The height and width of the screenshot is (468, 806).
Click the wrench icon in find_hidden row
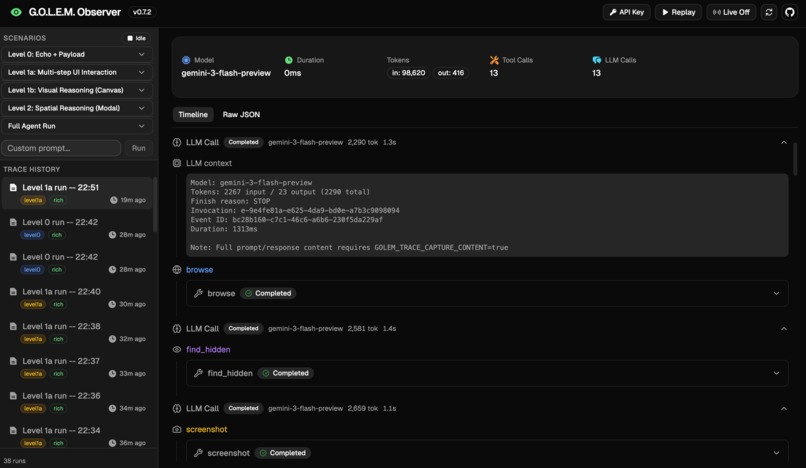point(198,373)
